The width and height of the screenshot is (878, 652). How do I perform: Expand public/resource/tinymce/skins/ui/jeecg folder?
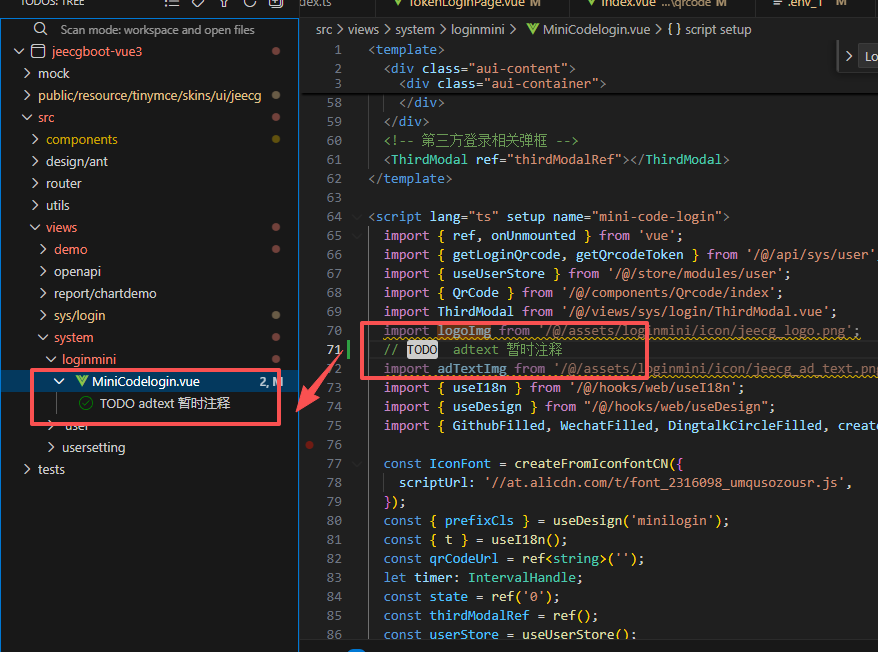150,96
